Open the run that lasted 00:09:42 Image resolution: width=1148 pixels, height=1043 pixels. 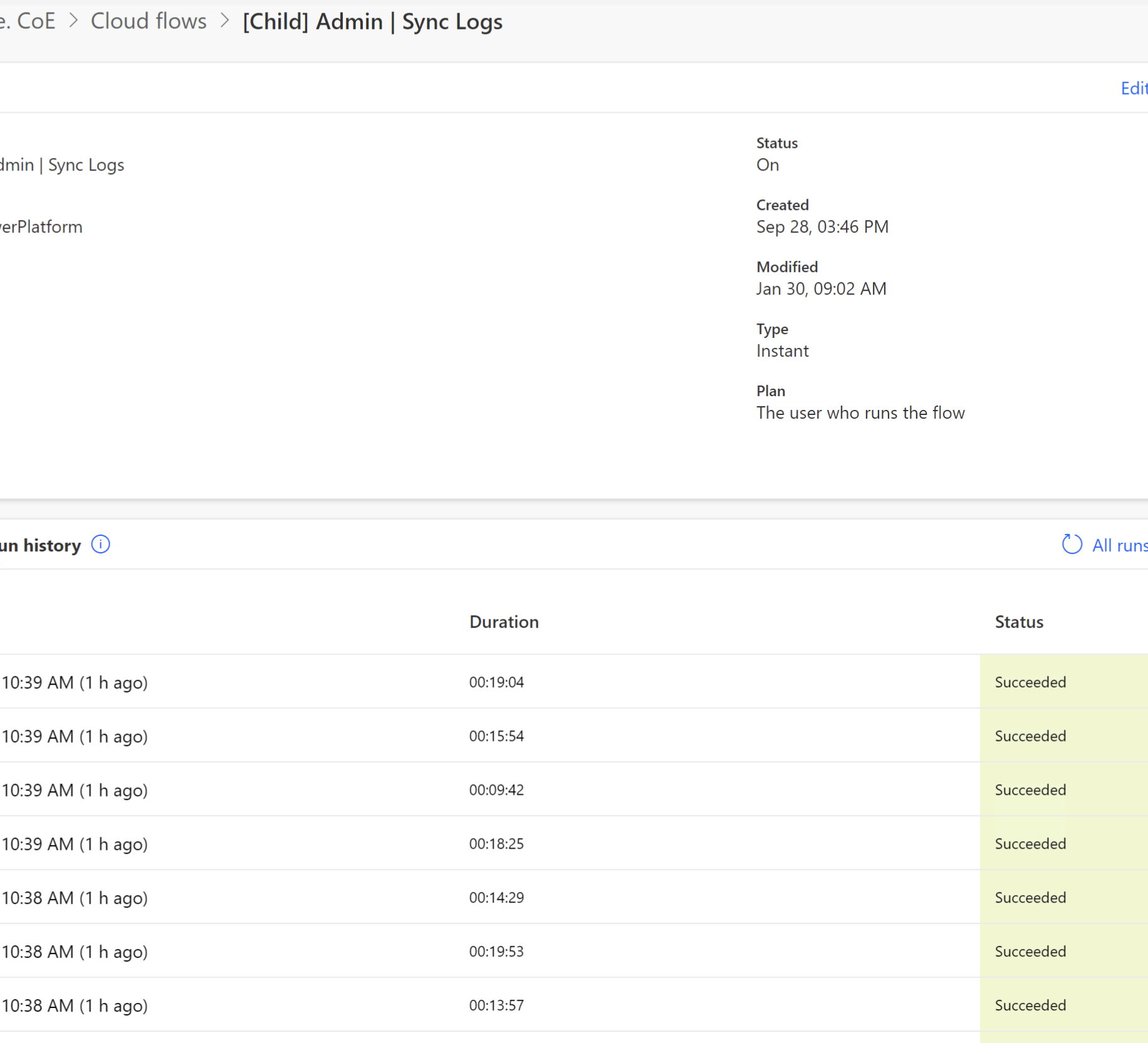(x=496, y=790)
